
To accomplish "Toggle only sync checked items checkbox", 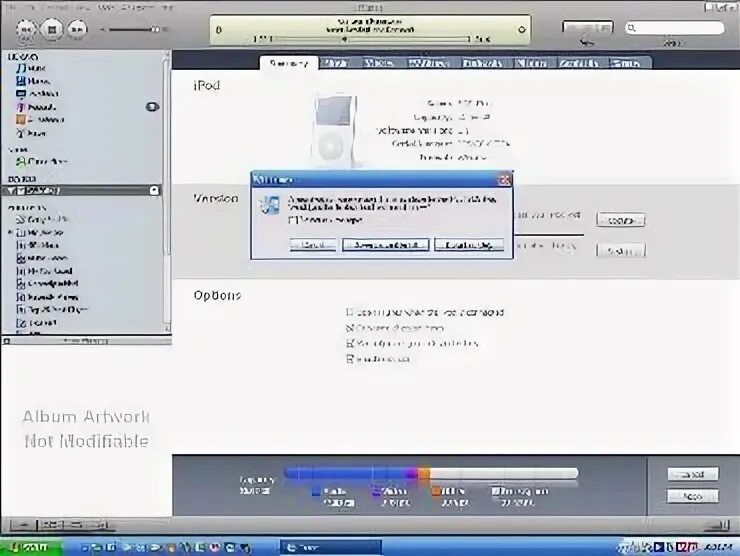I will [x=350, y=328].
